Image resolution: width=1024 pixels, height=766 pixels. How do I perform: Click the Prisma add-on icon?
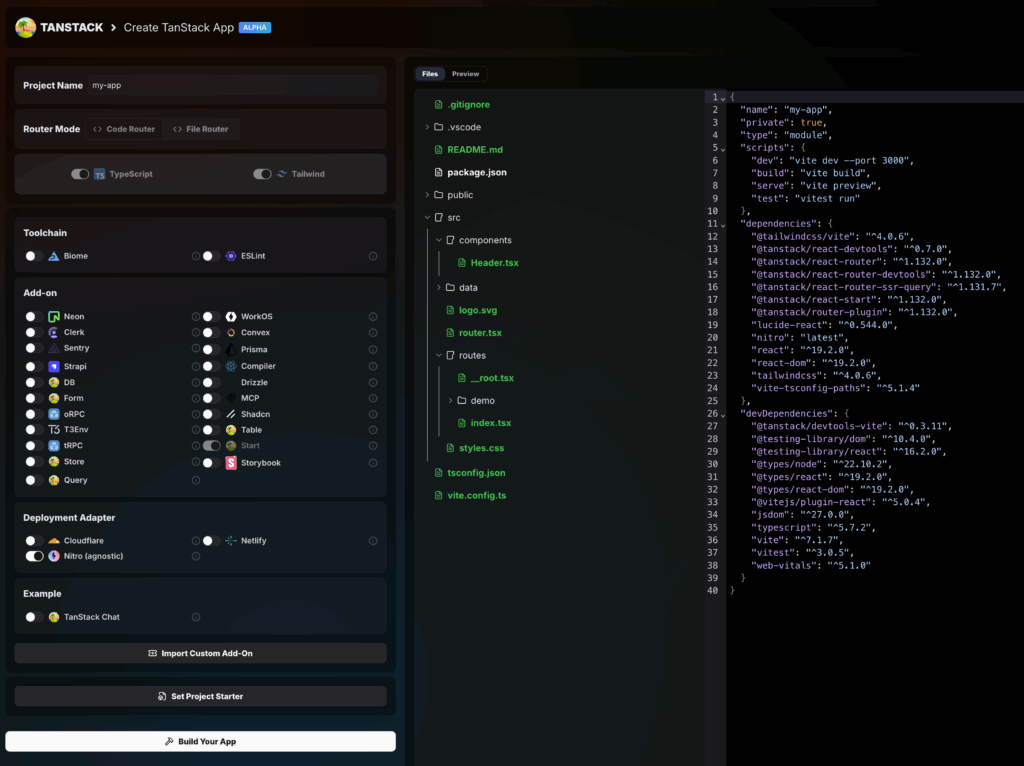coord(231,350)
